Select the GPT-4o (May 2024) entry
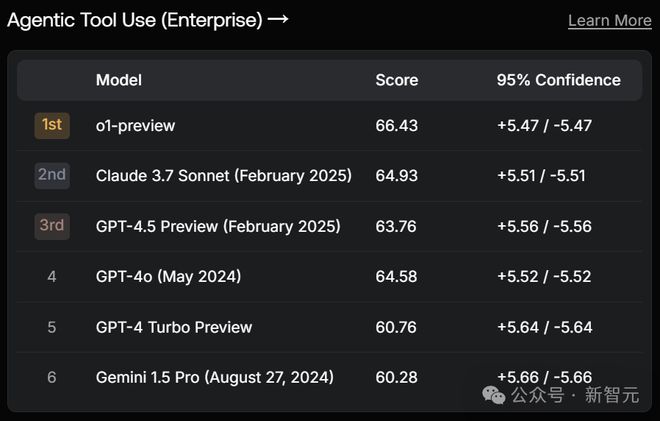The width and height of the screenshot is (660, 421). coord(168,276)
